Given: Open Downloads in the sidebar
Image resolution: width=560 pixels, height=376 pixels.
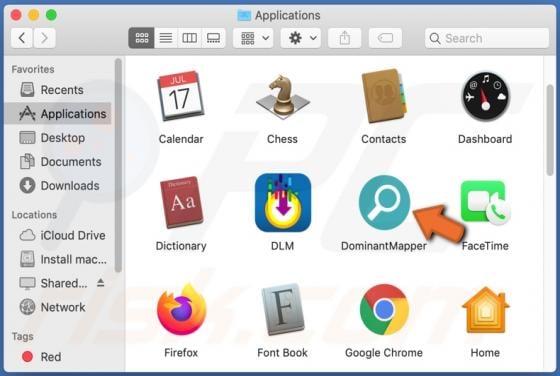Looking at the screenshot, I should tap(58, 186).
